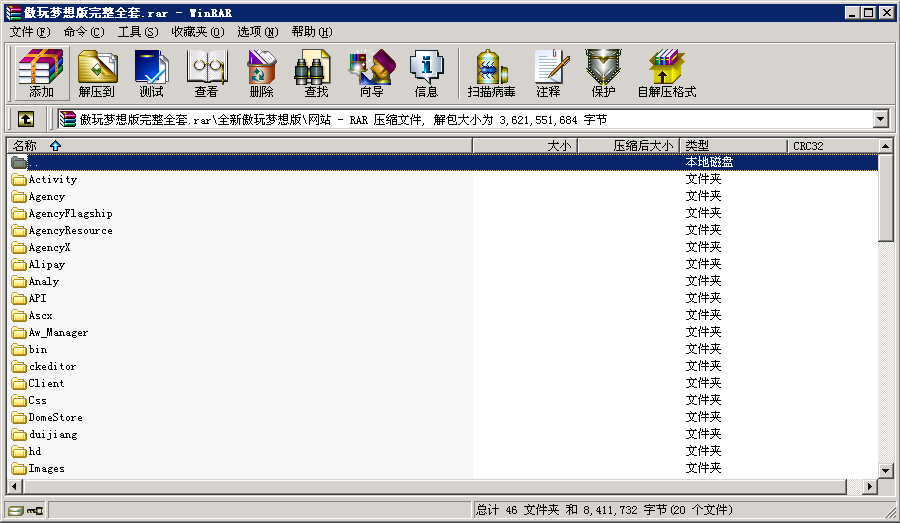Click the vertical scrollbar down arrow
900x523 pixels.
pos(886,470)
